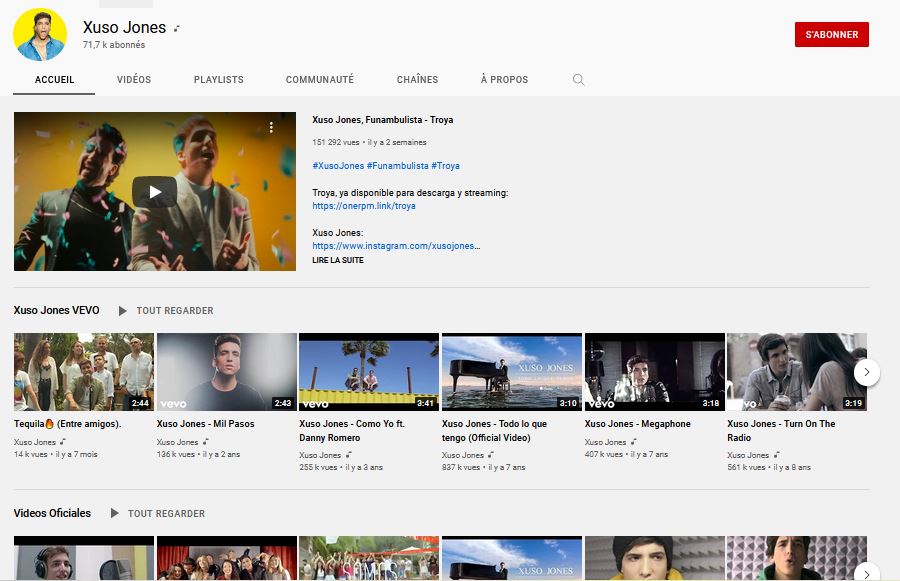
Task: Go to the Playlists tab
Action: (219, 80)
